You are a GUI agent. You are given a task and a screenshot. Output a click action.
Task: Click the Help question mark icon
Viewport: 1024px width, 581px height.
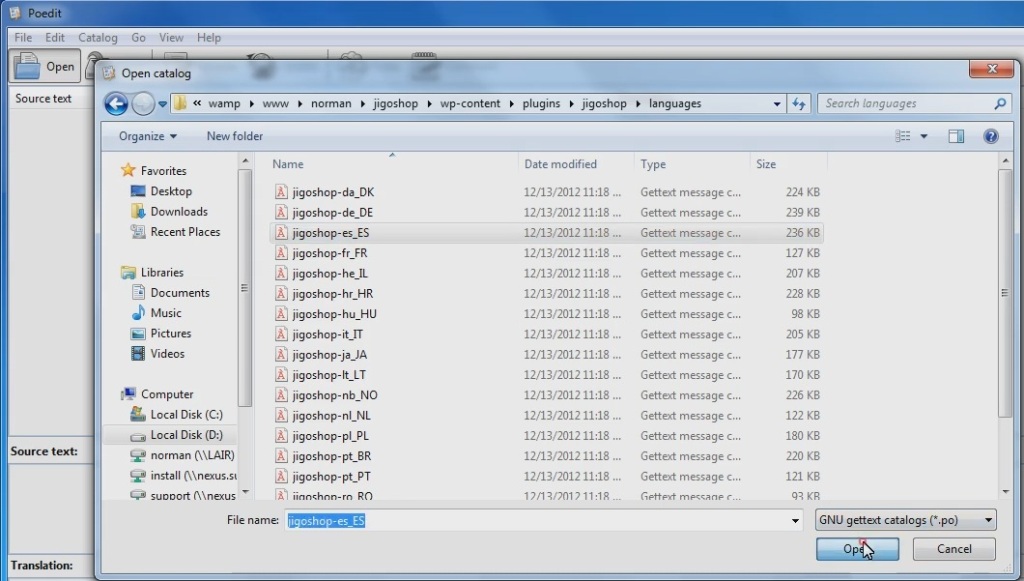[990, 136]
